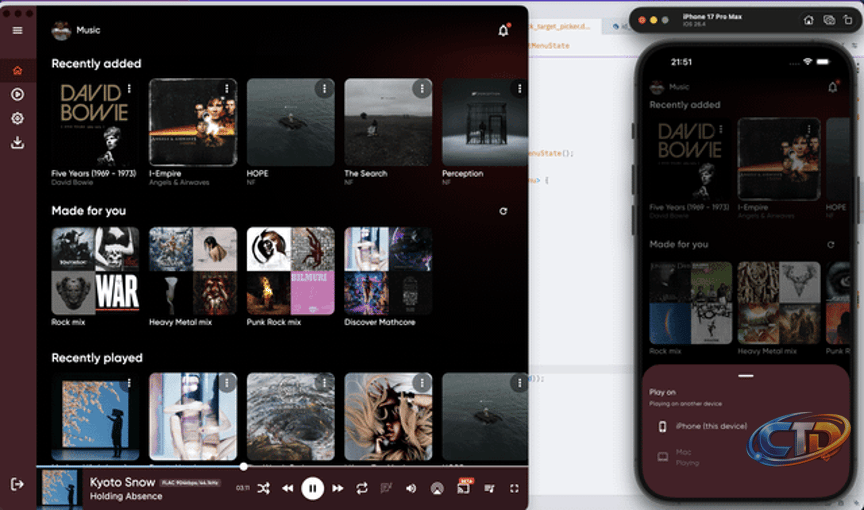
Task: Tap the avatar on the iPhone screen
Action: (x=657, y=87)
